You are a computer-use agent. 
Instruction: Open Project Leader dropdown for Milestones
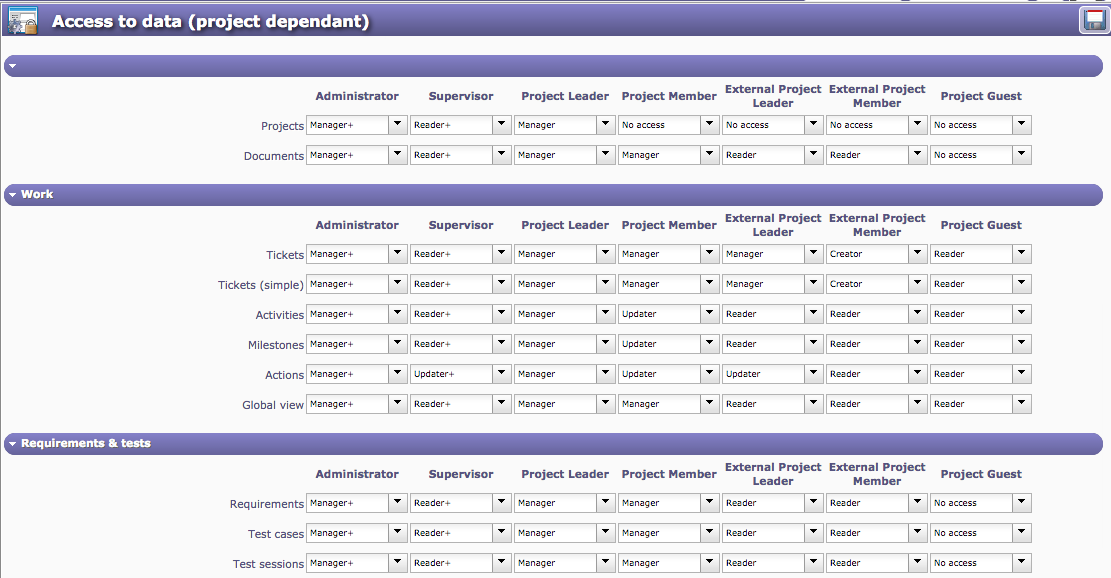(x=605, y=344)
